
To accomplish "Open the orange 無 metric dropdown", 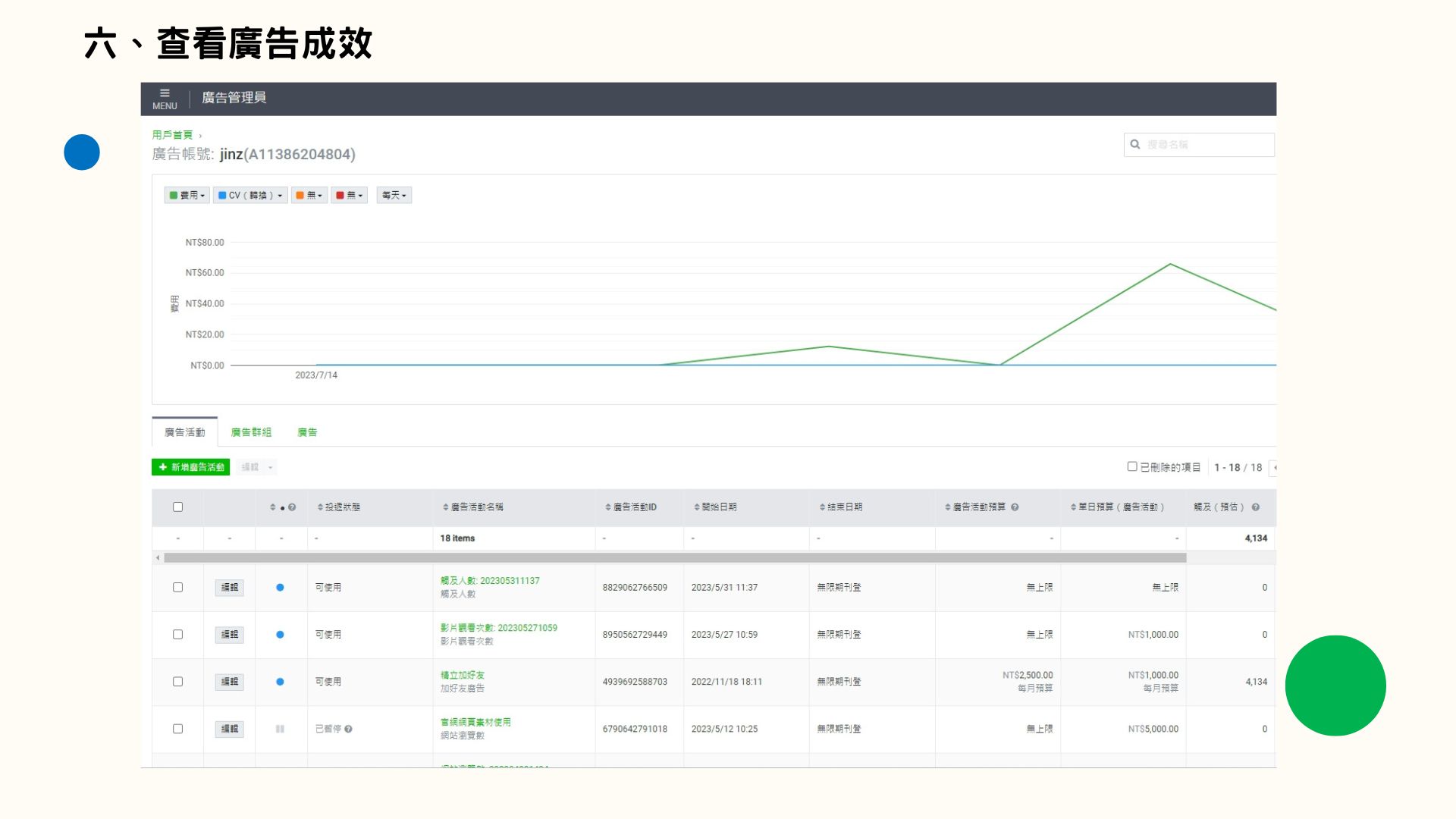I will coord(309,196).
